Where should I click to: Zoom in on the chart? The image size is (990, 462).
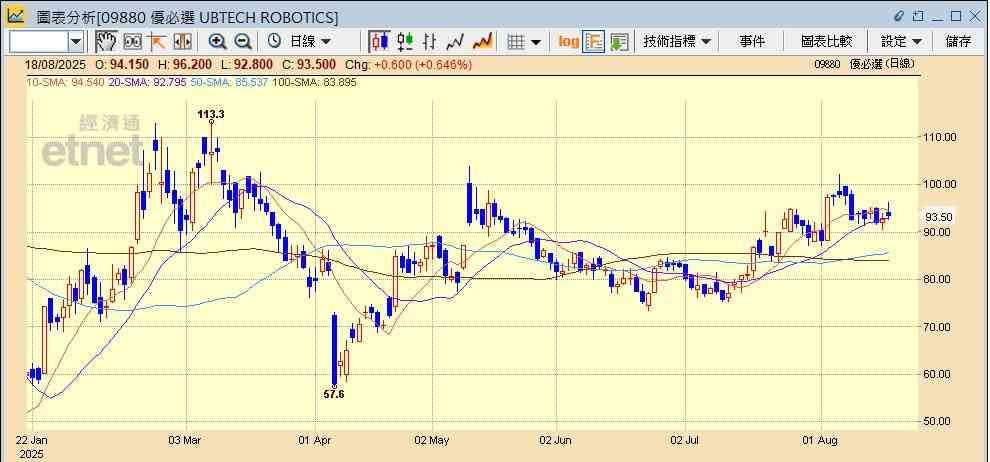point(218,42)
